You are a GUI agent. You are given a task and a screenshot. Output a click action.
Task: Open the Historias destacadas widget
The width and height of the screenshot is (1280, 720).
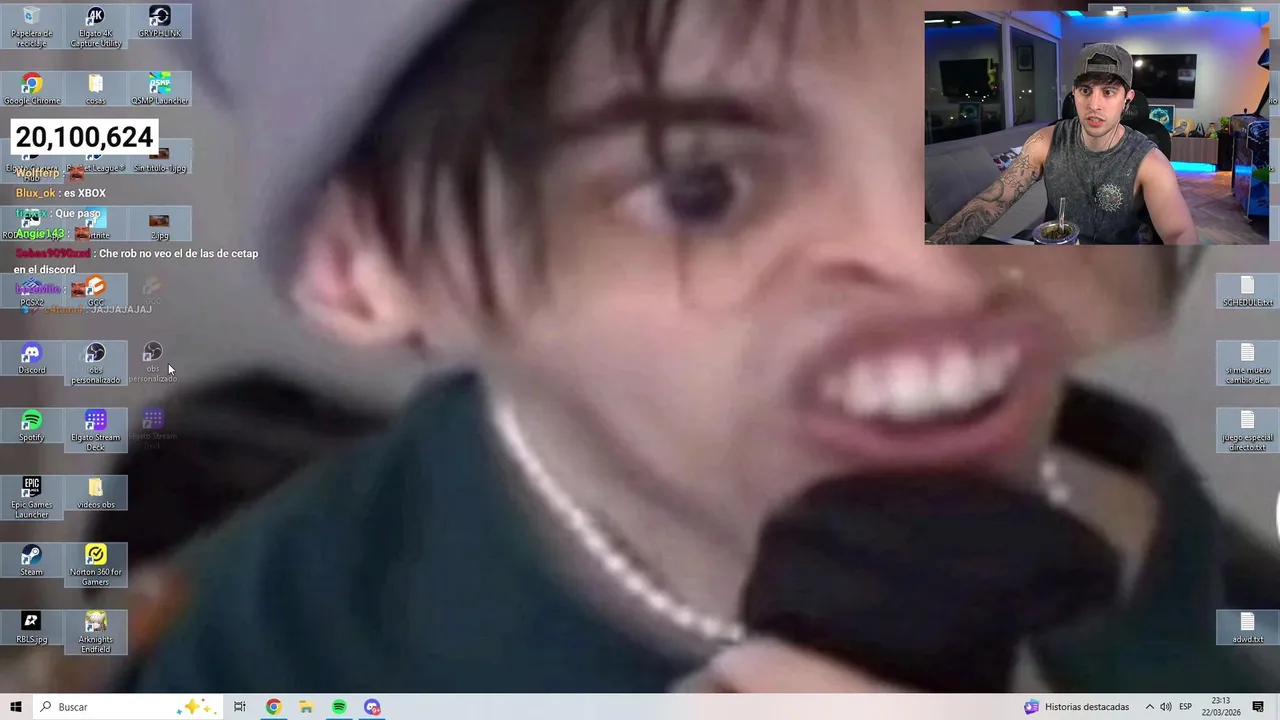[x=1077, y=707]
